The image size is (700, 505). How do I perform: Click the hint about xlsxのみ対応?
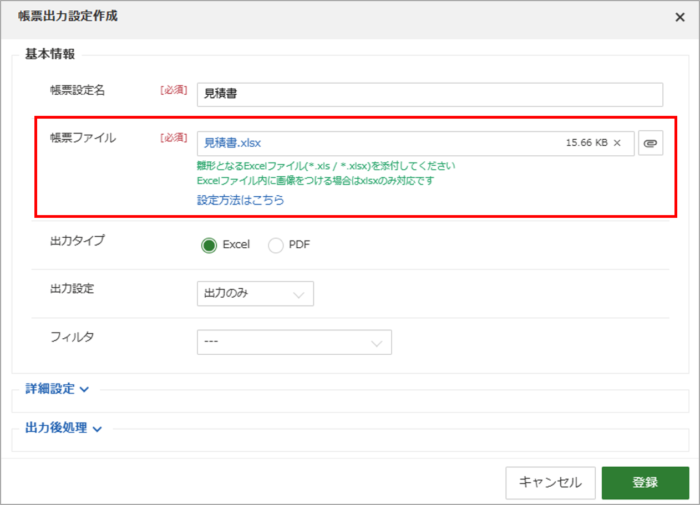pos(315,181)
